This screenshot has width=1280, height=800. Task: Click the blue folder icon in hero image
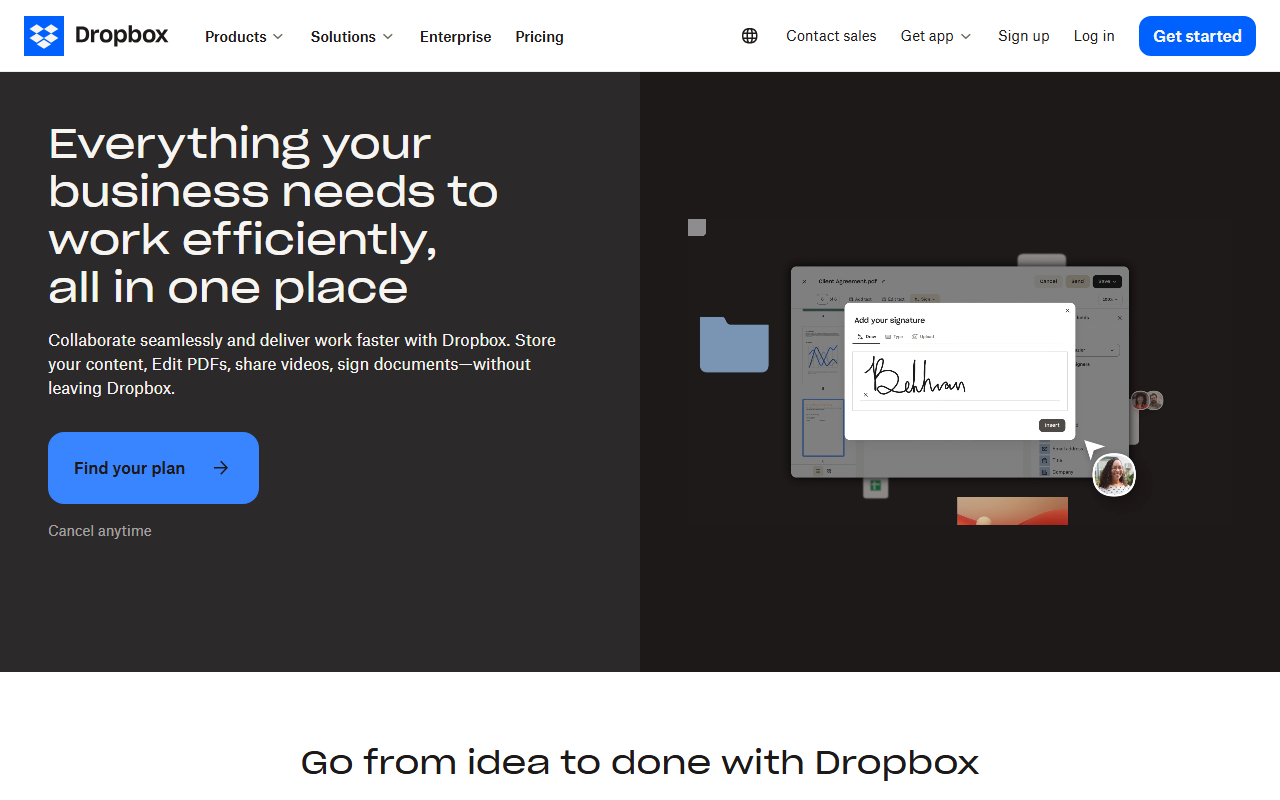[x=734, y=344]
